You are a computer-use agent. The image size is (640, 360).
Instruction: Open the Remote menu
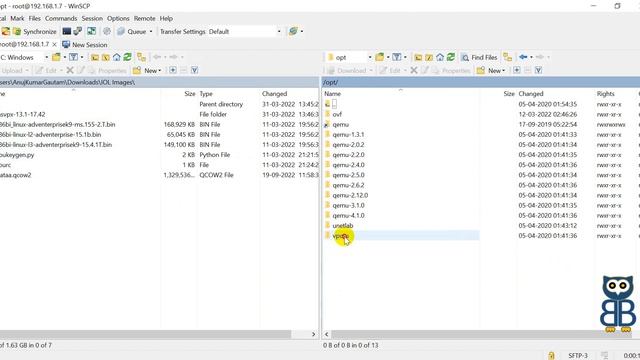pos(144,18)
